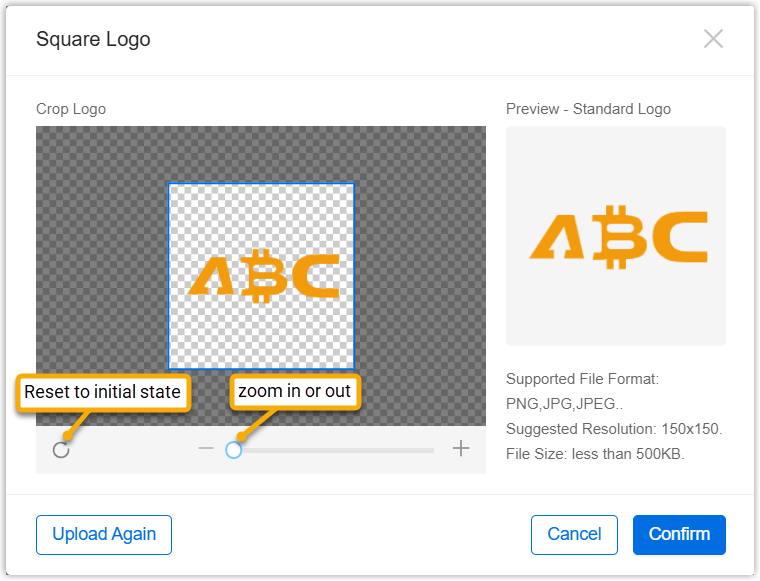Cancel the logo crop
Viewport: 760px width, 581px height.
tap(574, 534)
